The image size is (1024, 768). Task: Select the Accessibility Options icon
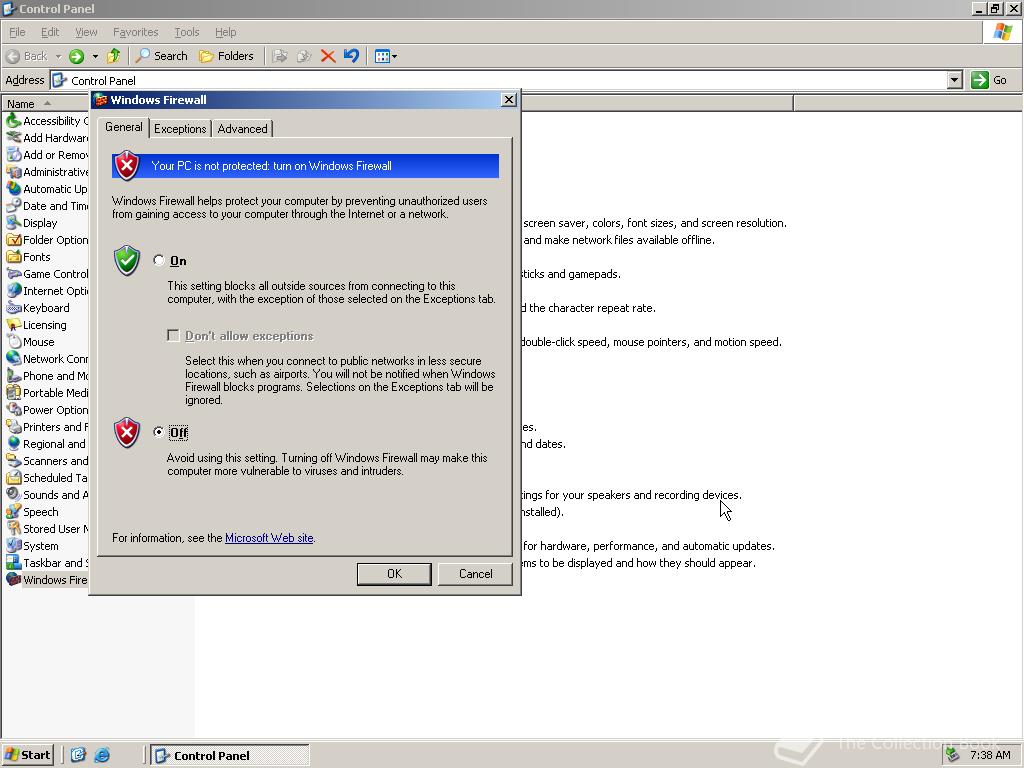14,121
